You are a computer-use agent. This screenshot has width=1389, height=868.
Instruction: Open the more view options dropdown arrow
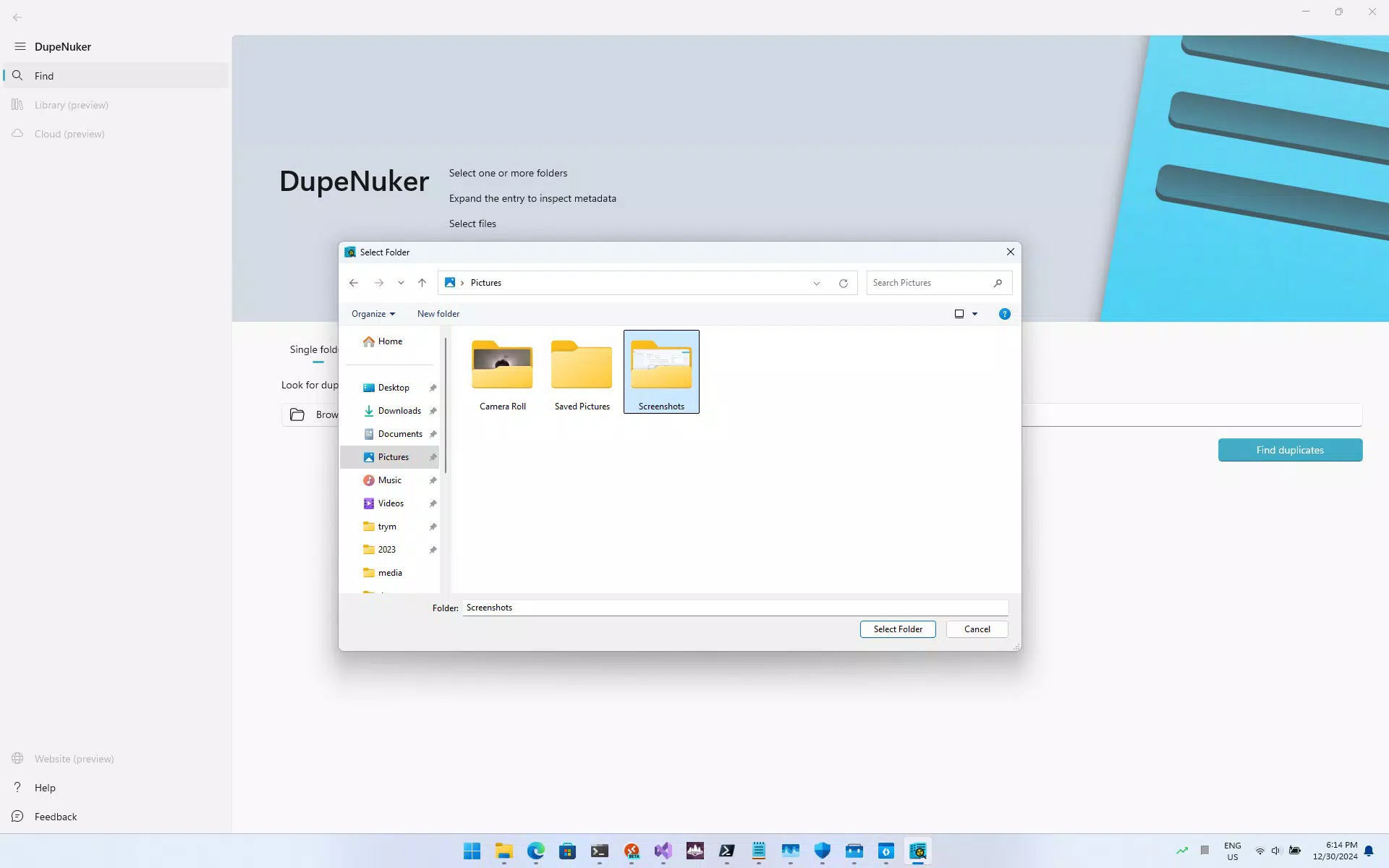[x=974, y=314]
